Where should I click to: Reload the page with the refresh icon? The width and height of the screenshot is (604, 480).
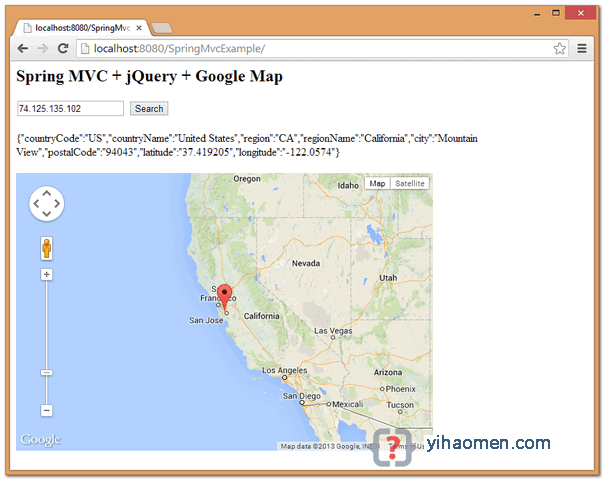tap(63, 49)
